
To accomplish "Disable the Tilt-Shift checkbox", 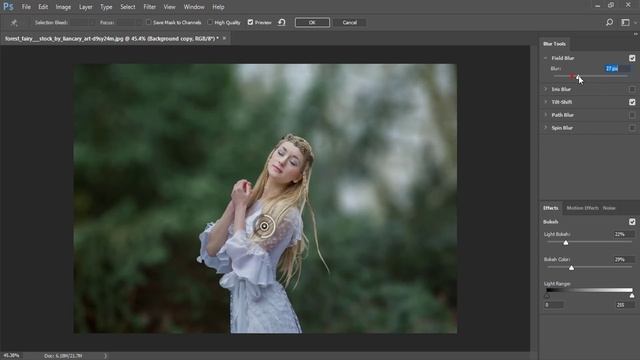I will [x=632, y=102].
